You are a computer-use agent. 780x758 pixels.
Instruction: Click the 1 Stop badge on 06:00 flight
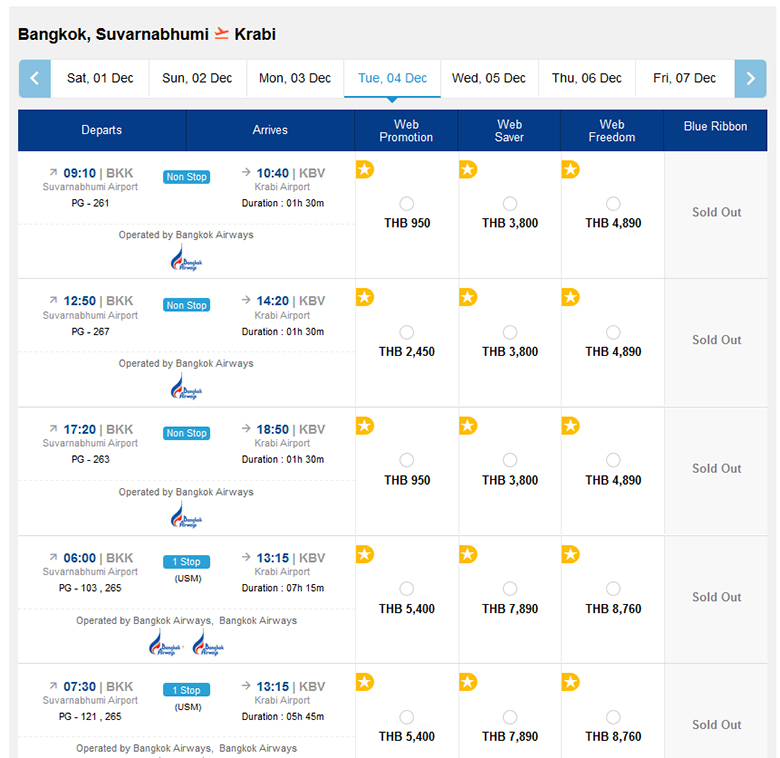[x=187, y=562]
